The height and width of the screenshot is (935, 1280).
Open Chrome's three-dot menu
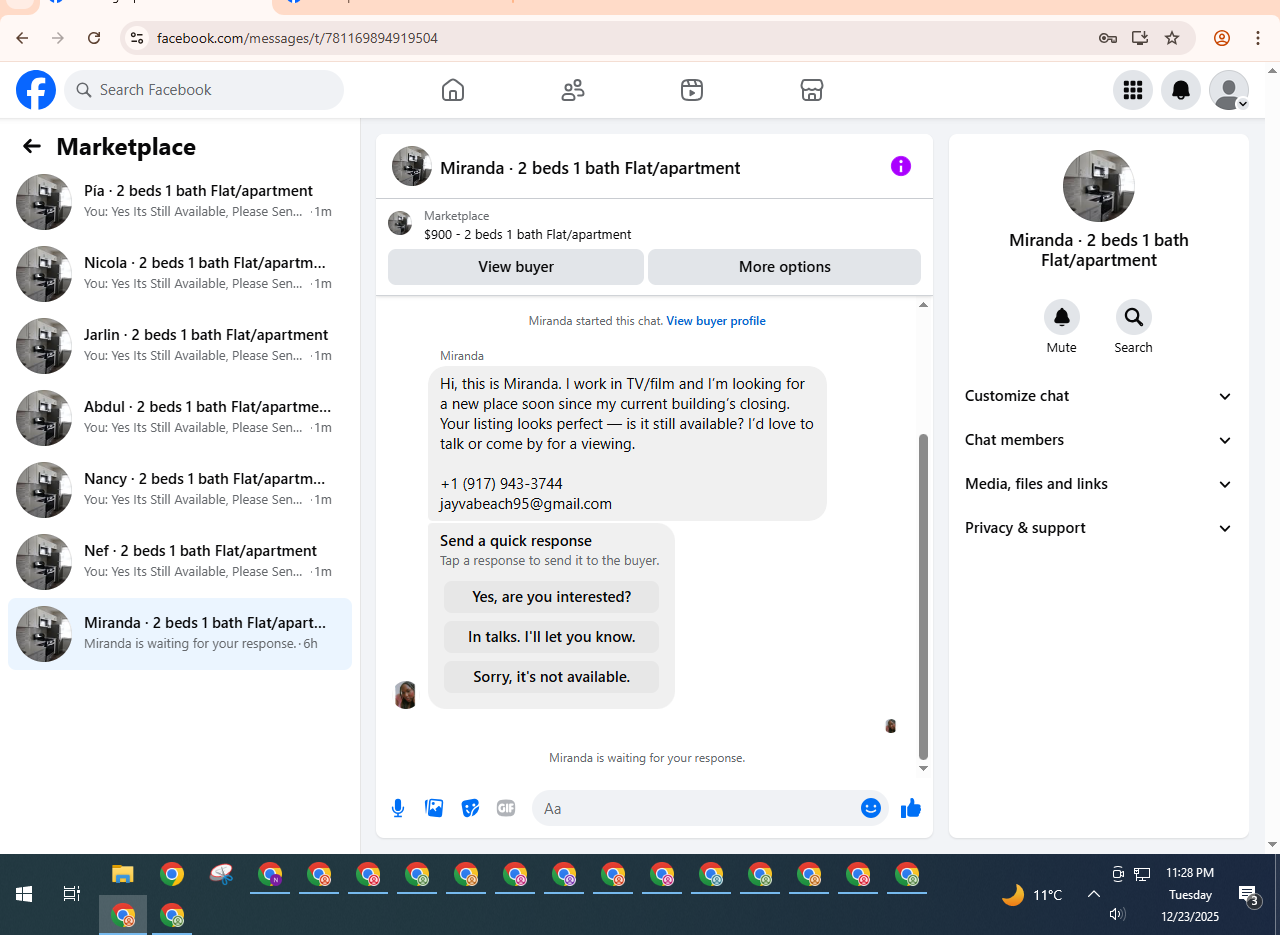1258,38
